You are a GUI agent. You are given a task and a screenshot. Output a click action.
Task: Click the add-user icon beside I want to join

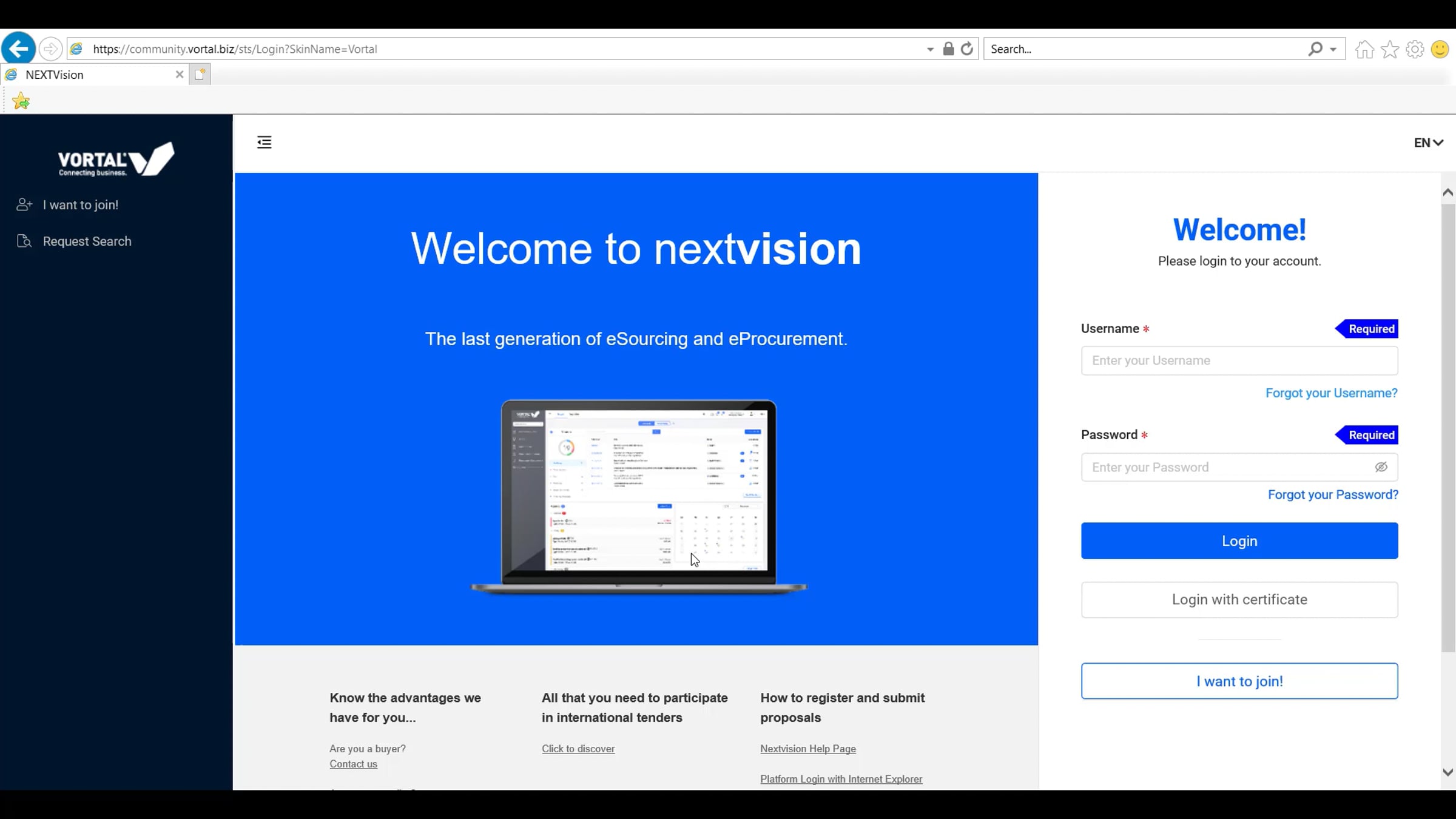coord(24,204)
